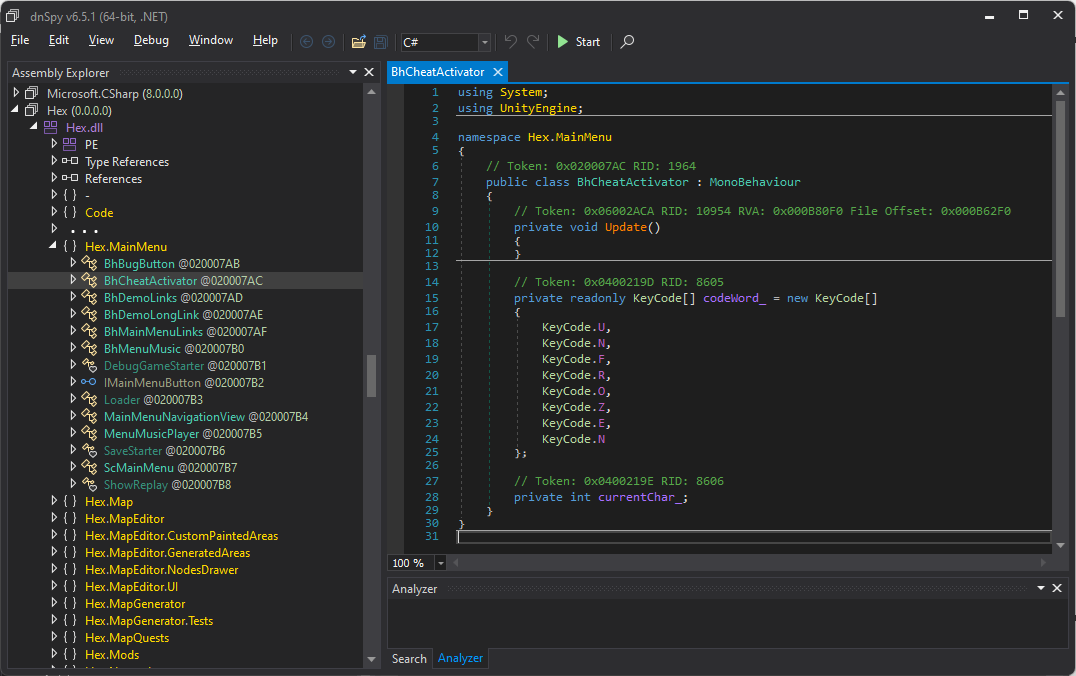The height and width of the screenshot is (676, 1076).
Task: Collapse the Hex.MainMenu namespace node
Action: click(x=54, y=247)
